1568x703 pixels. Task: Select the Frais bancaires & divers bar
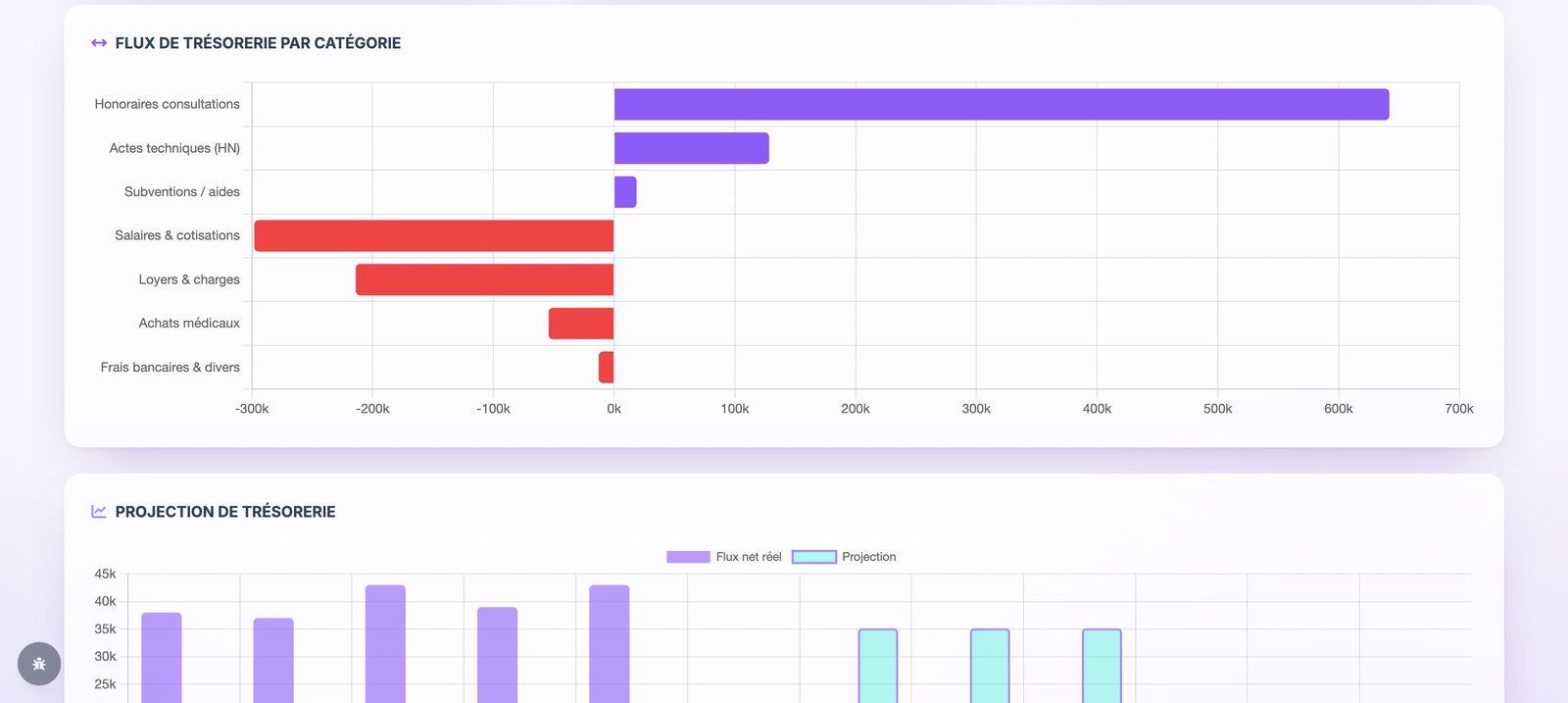point(607,368)
